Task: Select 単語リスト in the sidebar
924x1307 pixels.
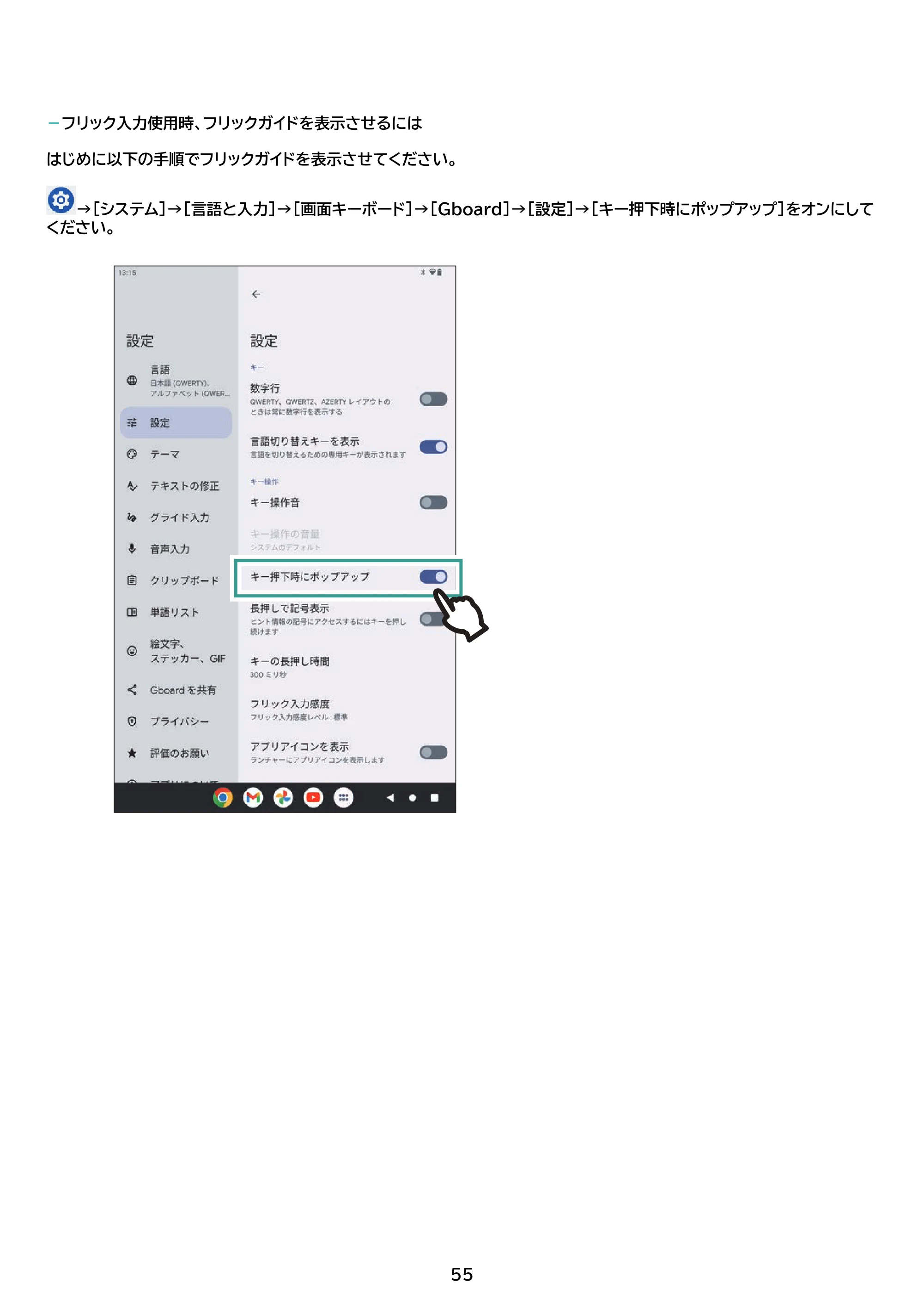Action: [174, 612]
